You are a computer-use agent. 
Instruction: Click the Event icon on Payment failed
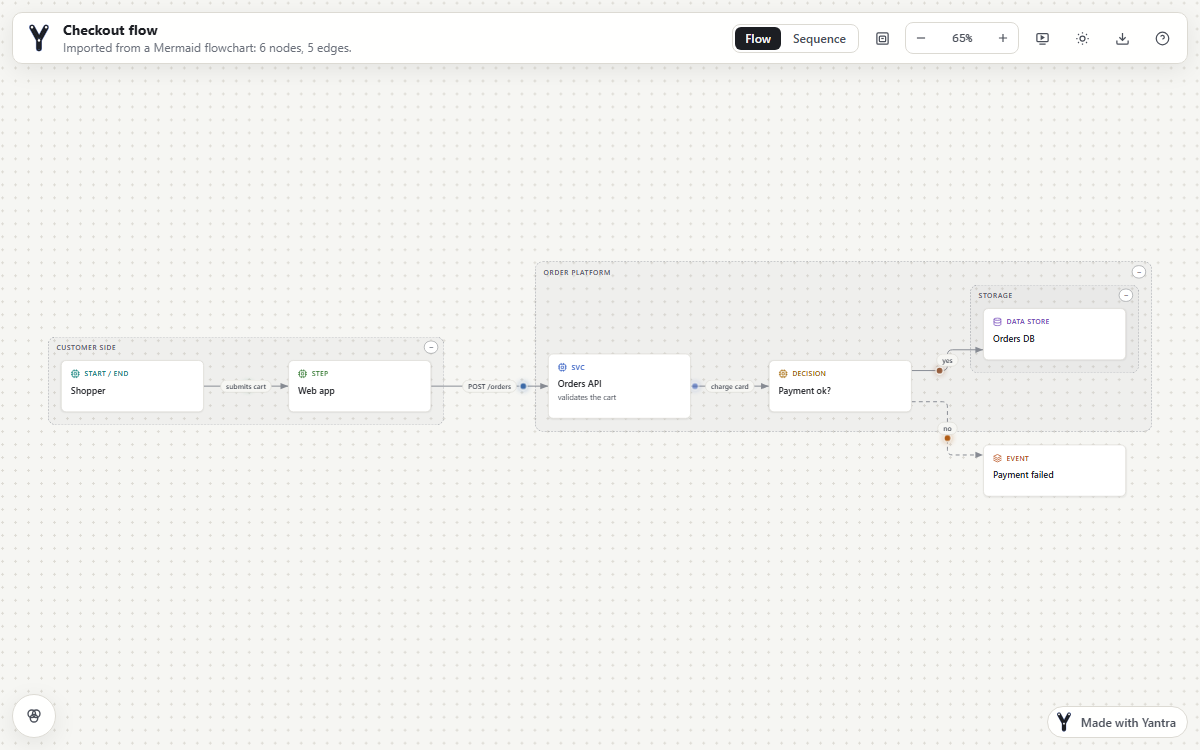(997, 458)
